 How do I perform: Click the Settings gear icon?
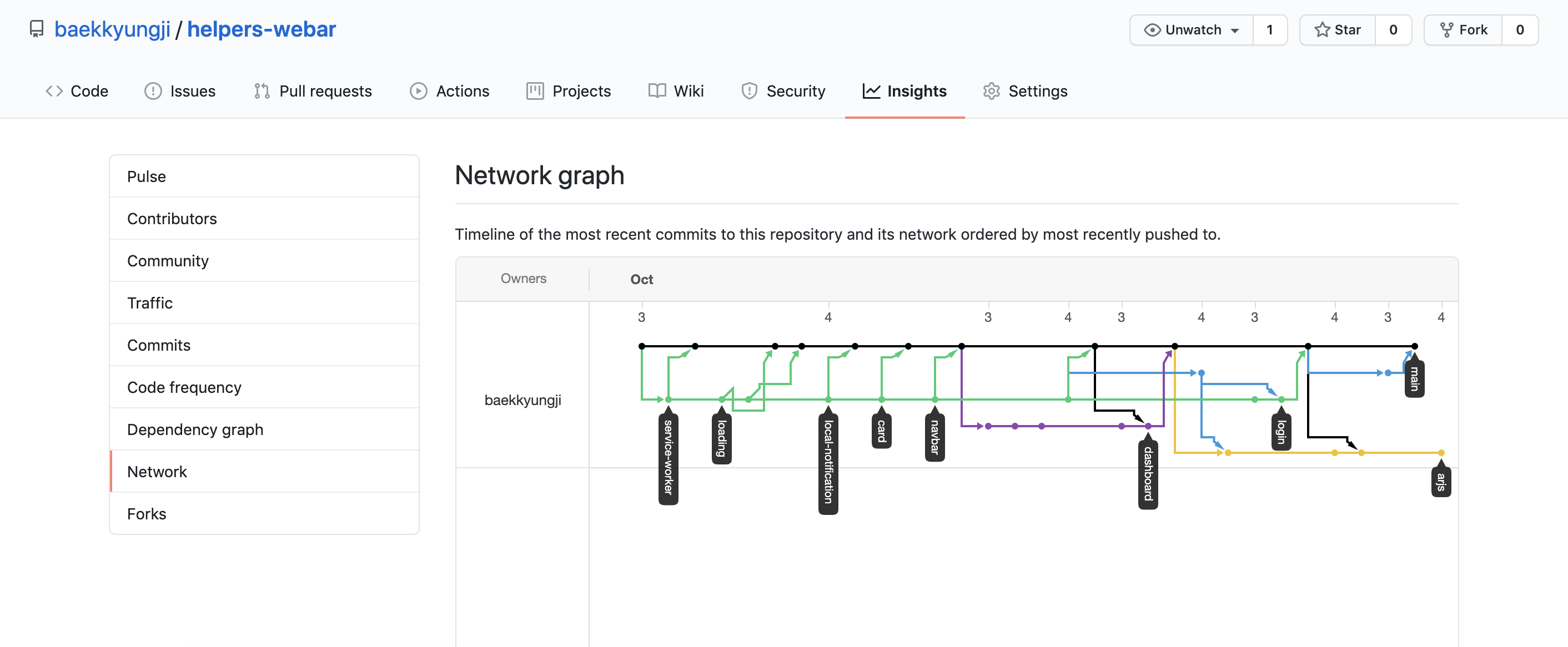tap(991, 91)
